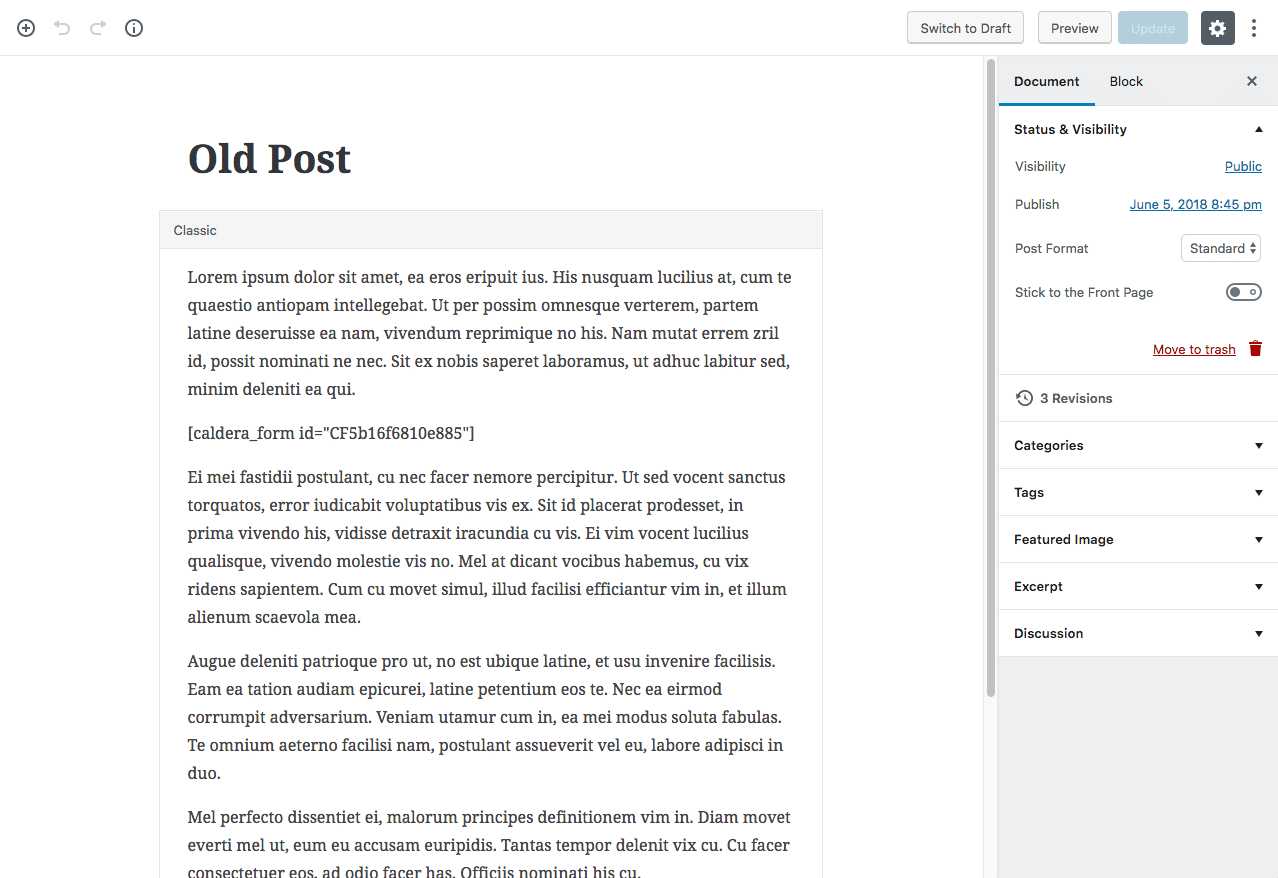
Task: Expand the Featured Image panel
Action: [1138, 539]
